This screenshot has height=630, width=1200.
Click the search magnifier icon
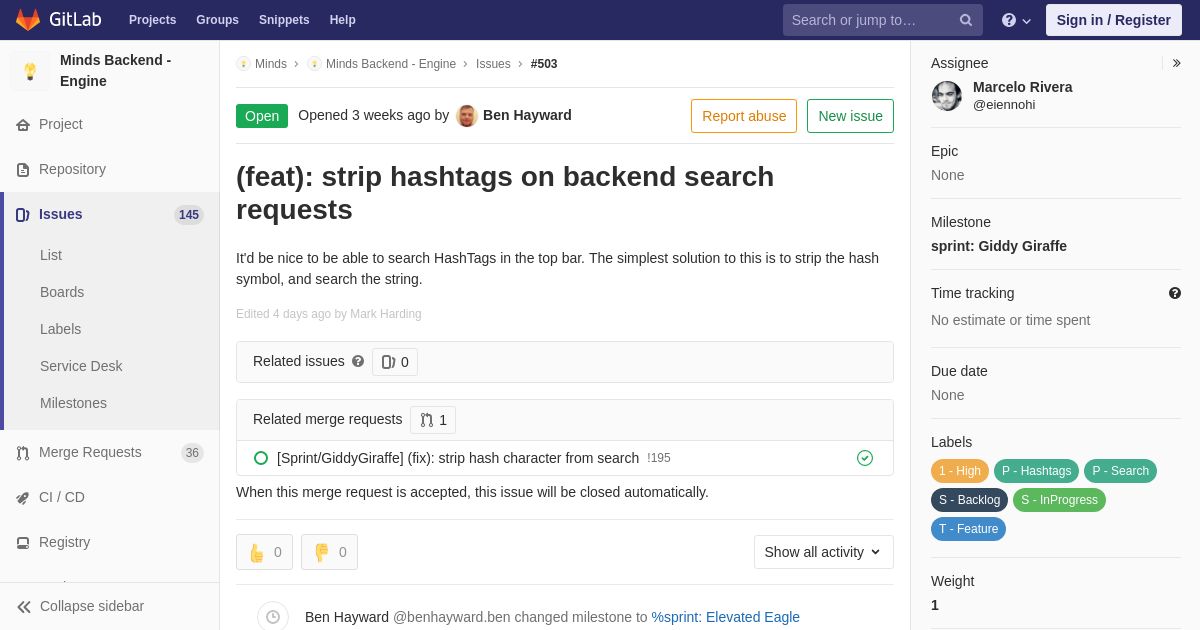pyautogui.click(x=966, y=20)
